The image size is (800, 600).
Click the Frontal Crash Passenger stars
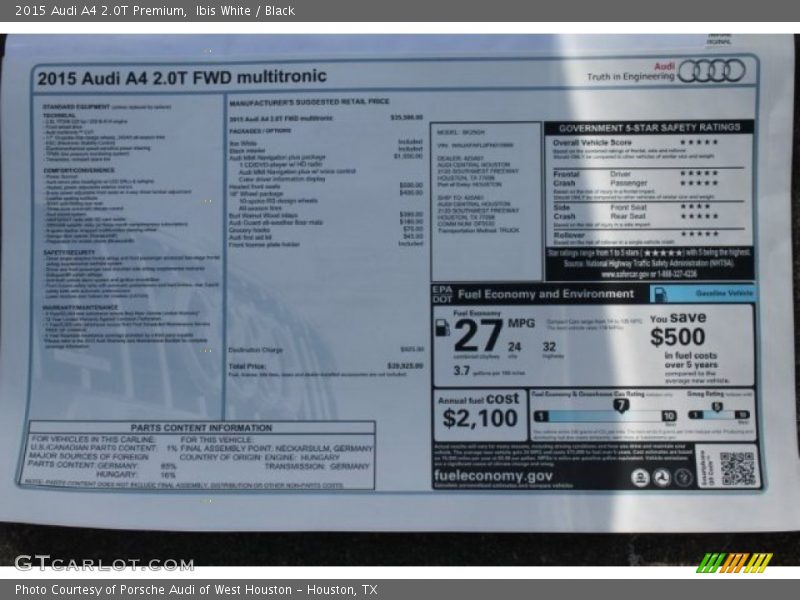point(699,183)
